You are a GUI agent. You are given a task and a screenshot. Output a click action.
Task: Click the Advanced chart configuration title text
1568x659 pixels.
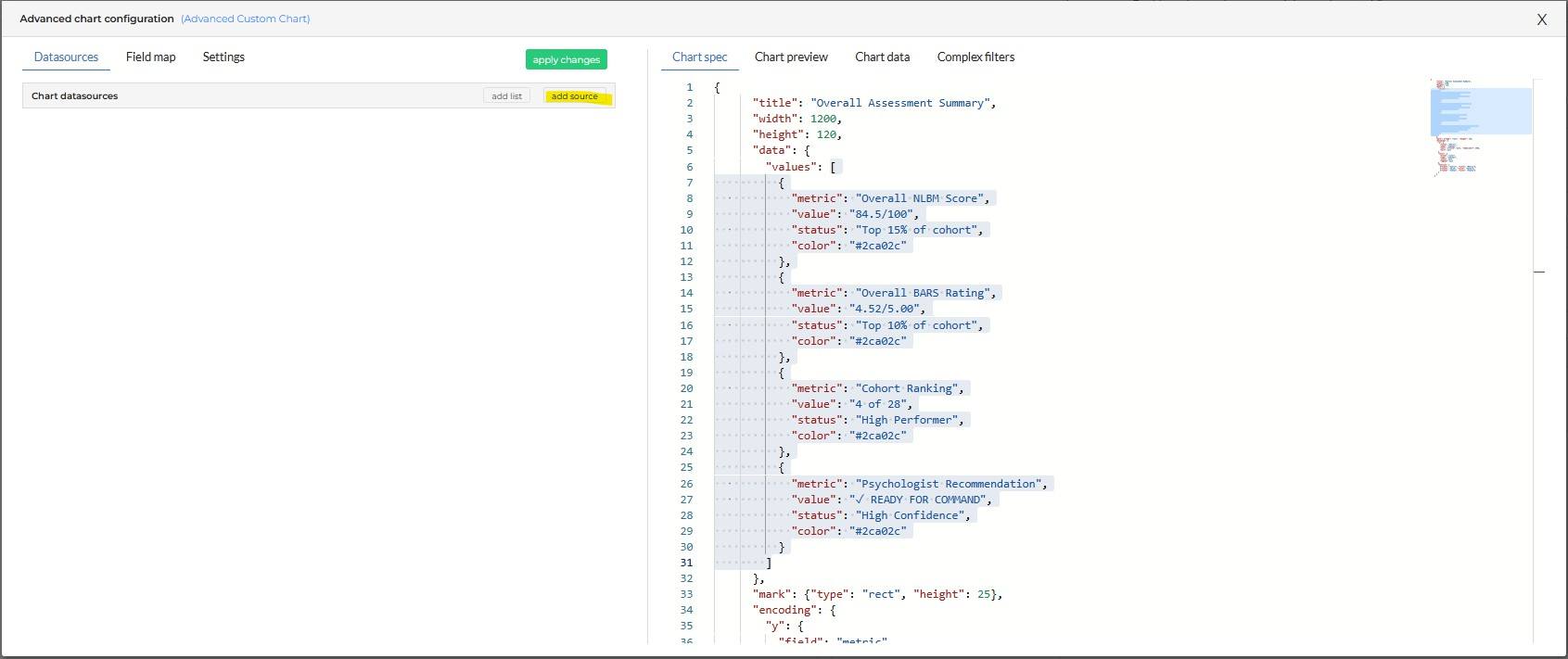tap(96, 19)
